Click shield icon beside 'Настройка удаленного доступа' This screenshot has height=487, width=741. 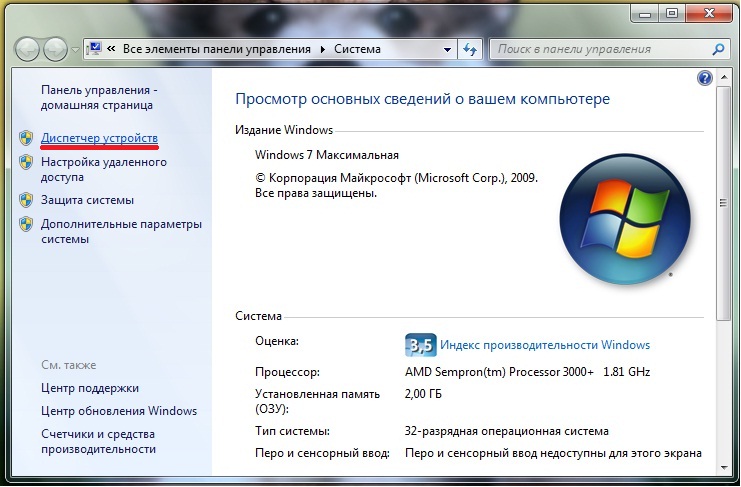[x=26, y=162]
